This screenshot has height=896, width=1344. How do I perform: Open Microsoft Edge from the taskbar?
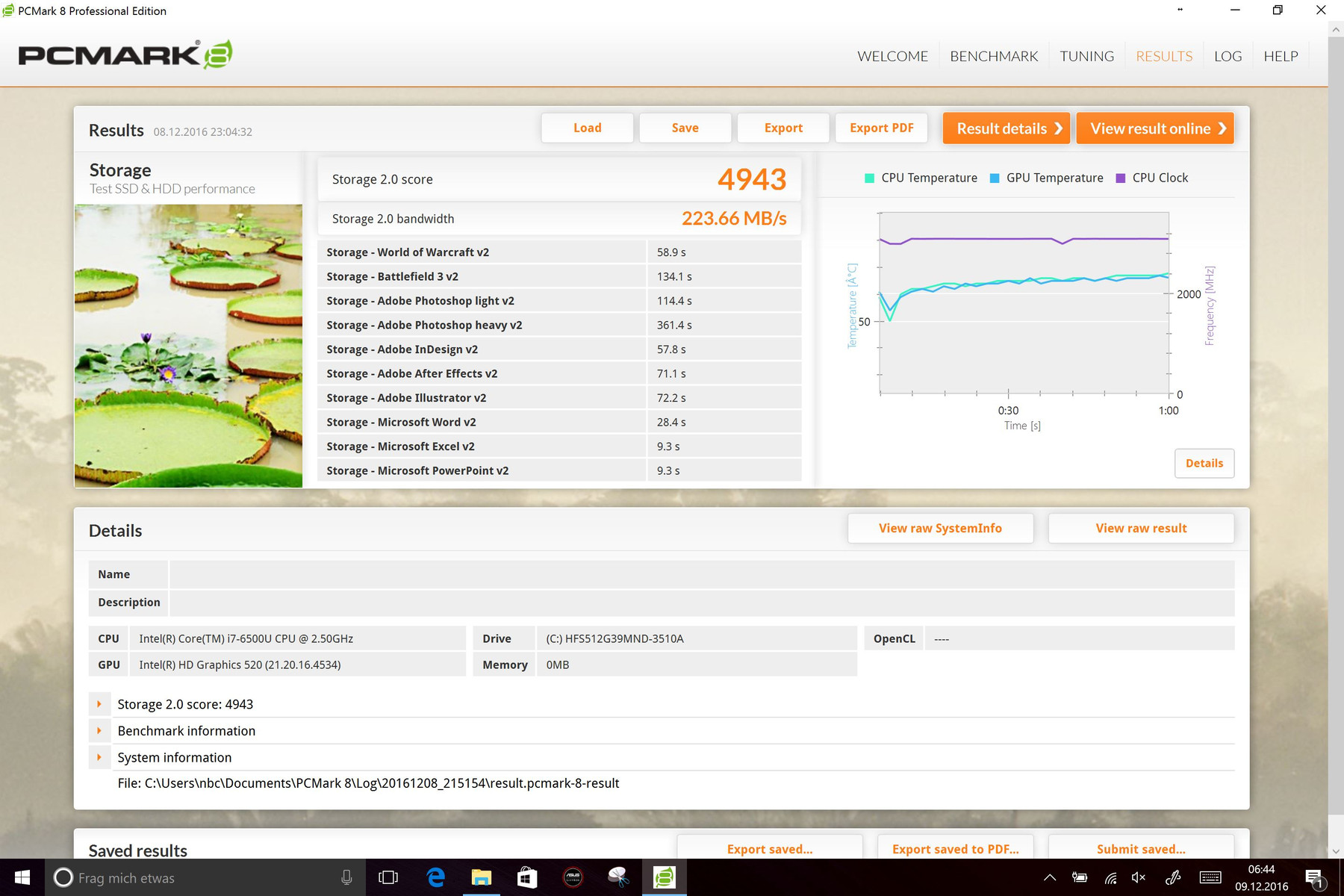[x=435, y=877]
